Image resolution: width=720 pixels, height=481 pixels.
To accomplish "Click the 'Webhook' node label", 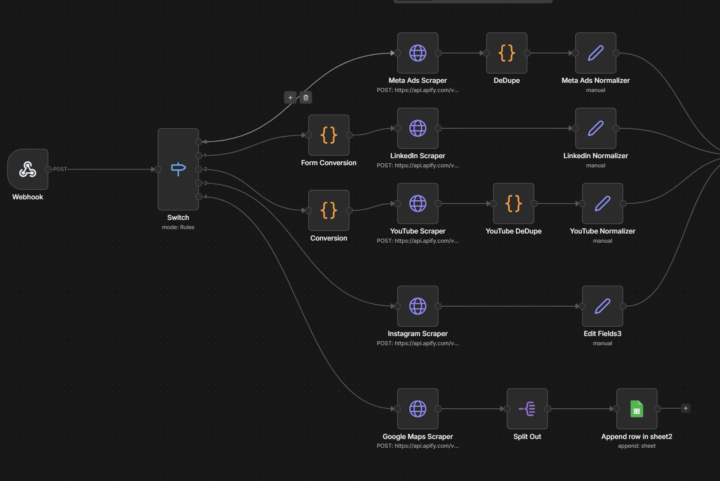I will click(x=28, y=197).
